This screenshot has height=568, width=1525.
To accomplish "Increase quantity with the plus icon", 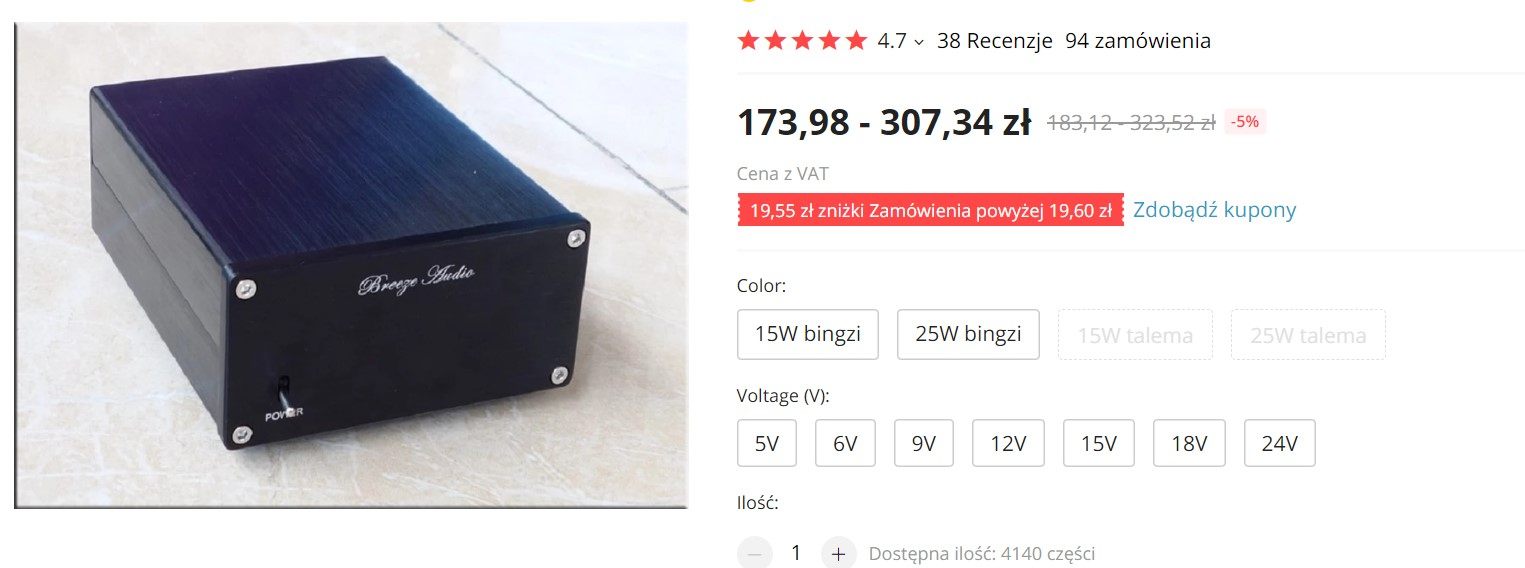I will 838,553.
